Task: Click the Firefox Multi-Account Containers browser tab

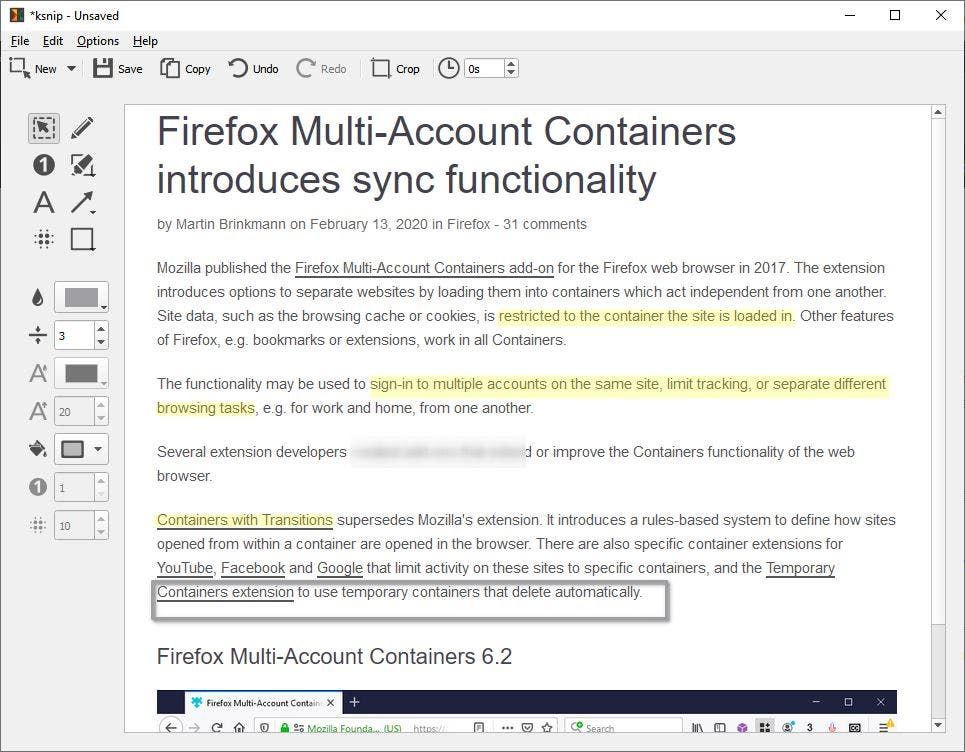Action: tap(263, 703)
